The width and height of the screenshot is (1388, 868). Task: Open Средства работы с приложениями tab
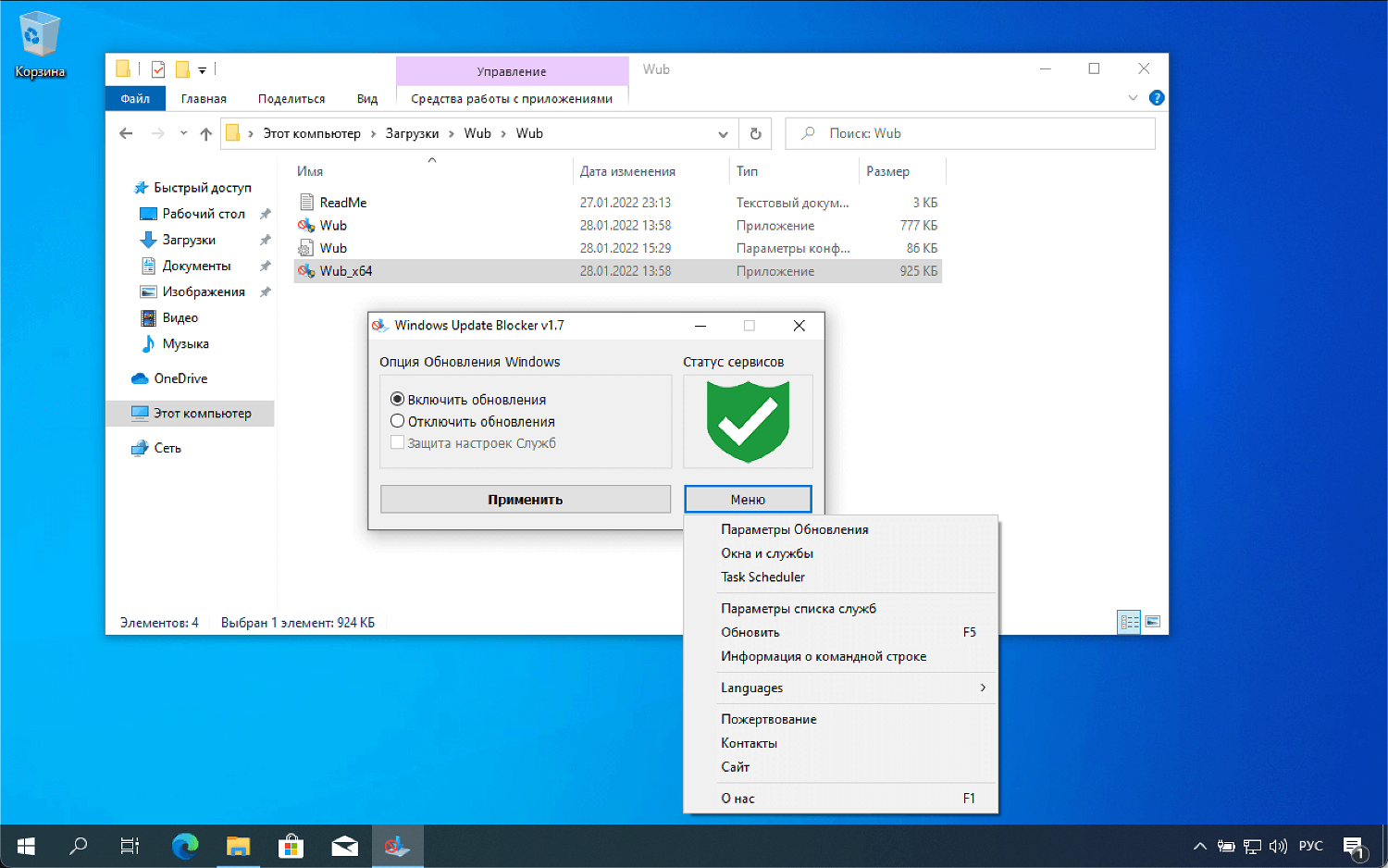(x=512, y=98)
